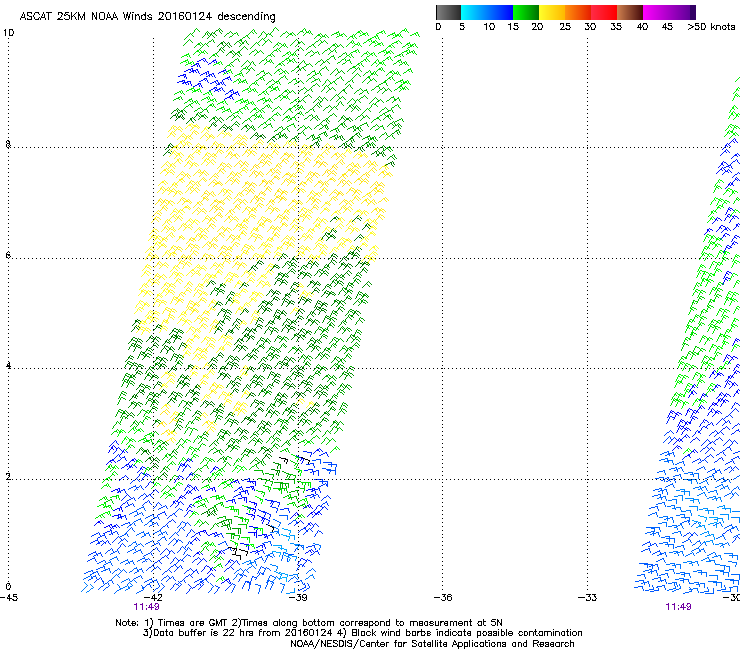Click the longitude label "-33"

click(x=587, y=598)
